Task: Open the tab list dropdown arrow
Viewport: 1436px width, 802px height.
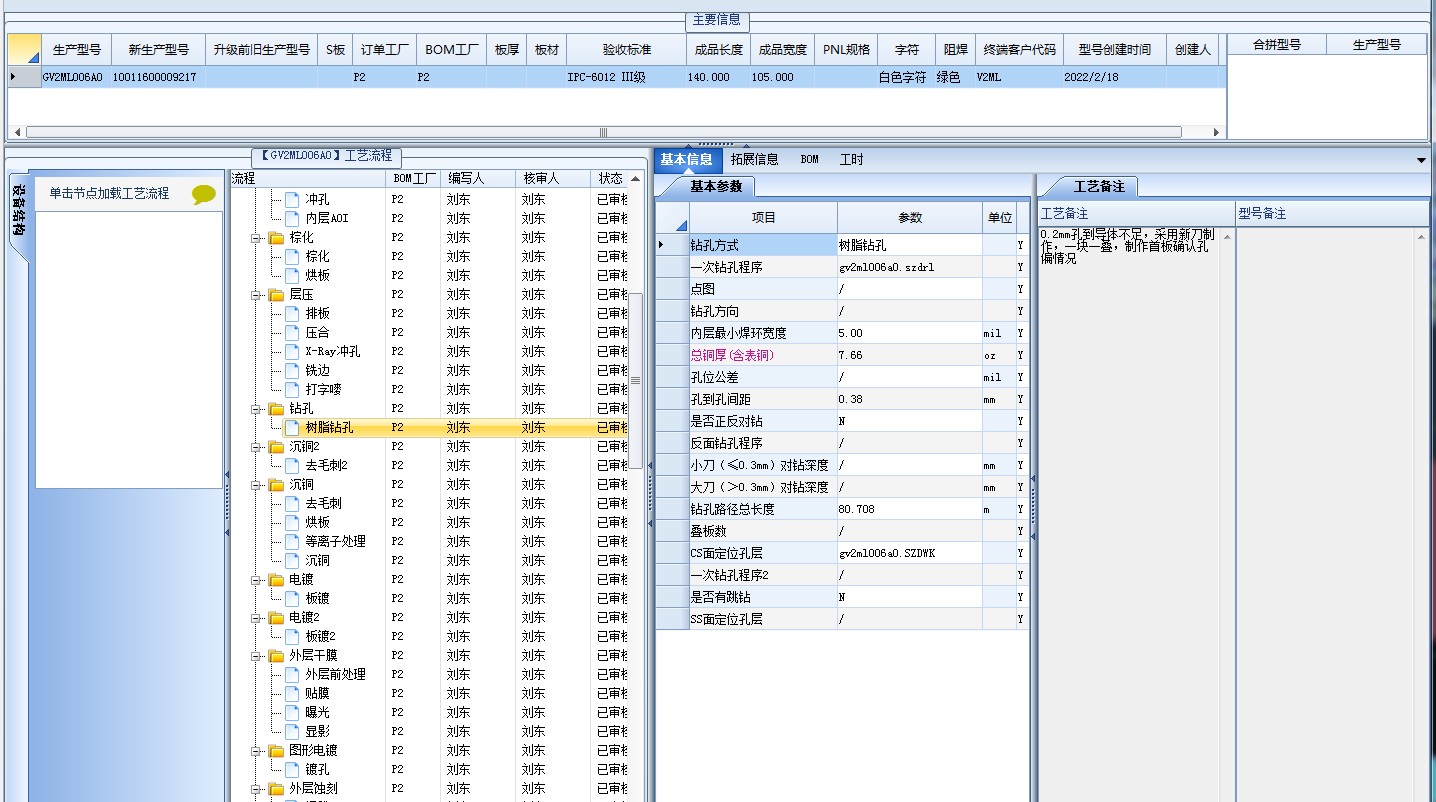Action: click(x=1421, y=160)
